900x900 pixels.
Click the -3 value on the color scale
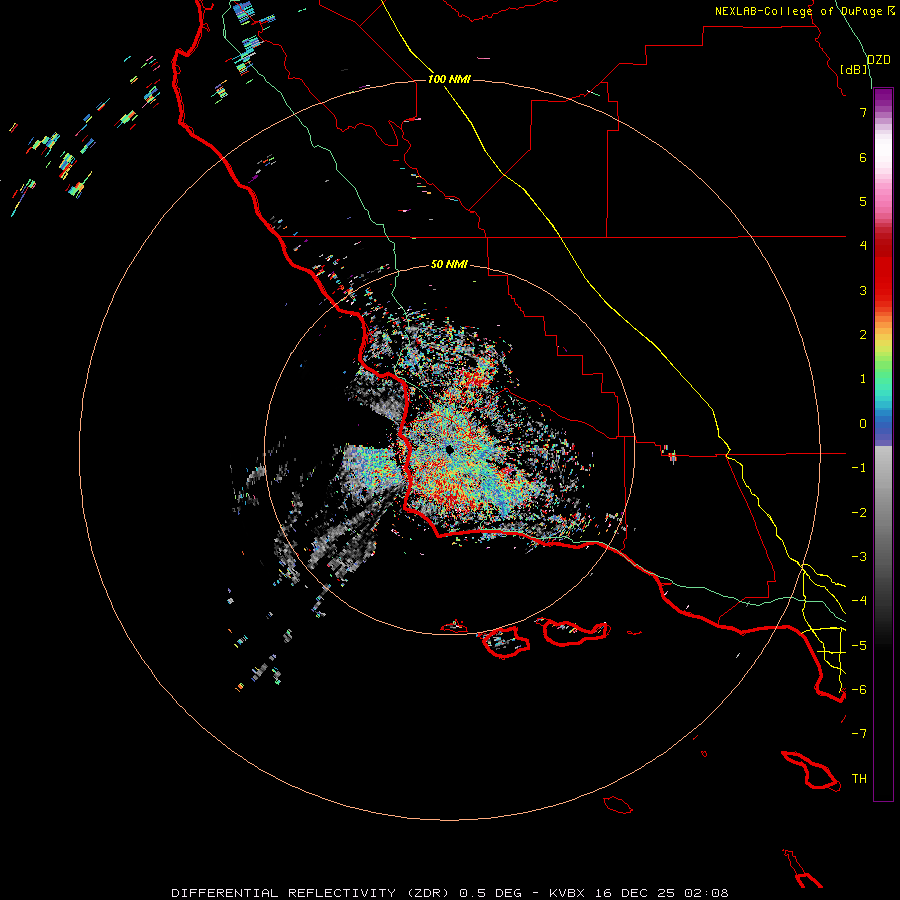(859, 557)
